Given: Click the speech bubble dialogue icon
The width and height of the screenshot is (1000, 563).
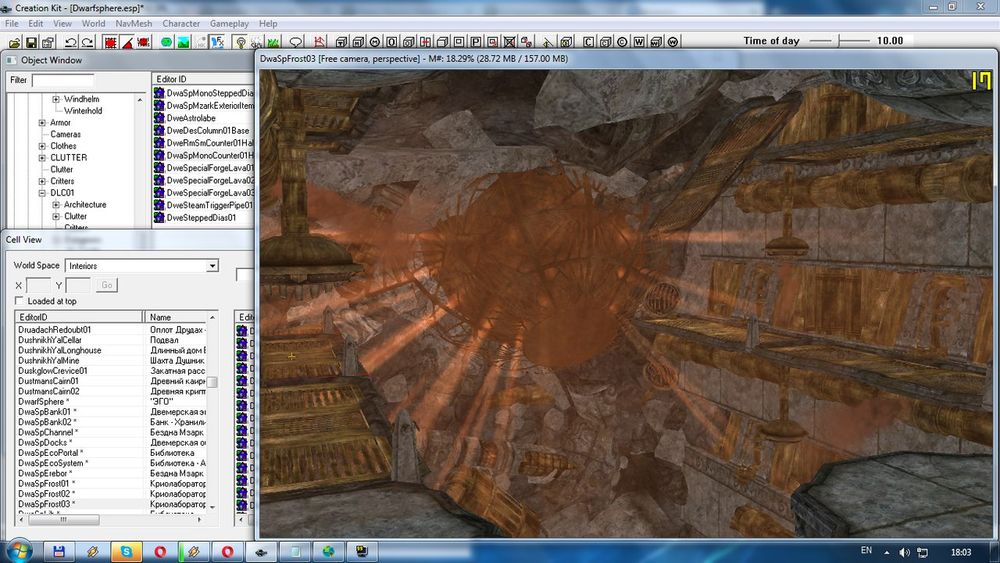Looking at the screenshot, I should coord(296,42).
